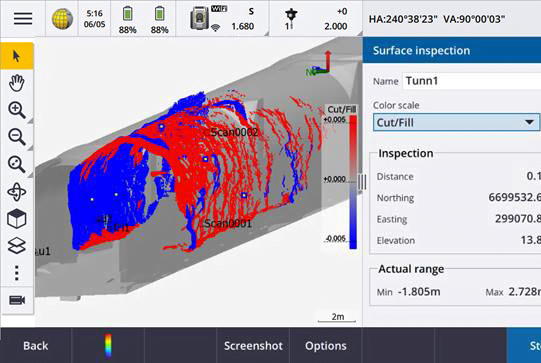Tap the first battery 88% indicator
541x363 pixels.
coord(127,20)
